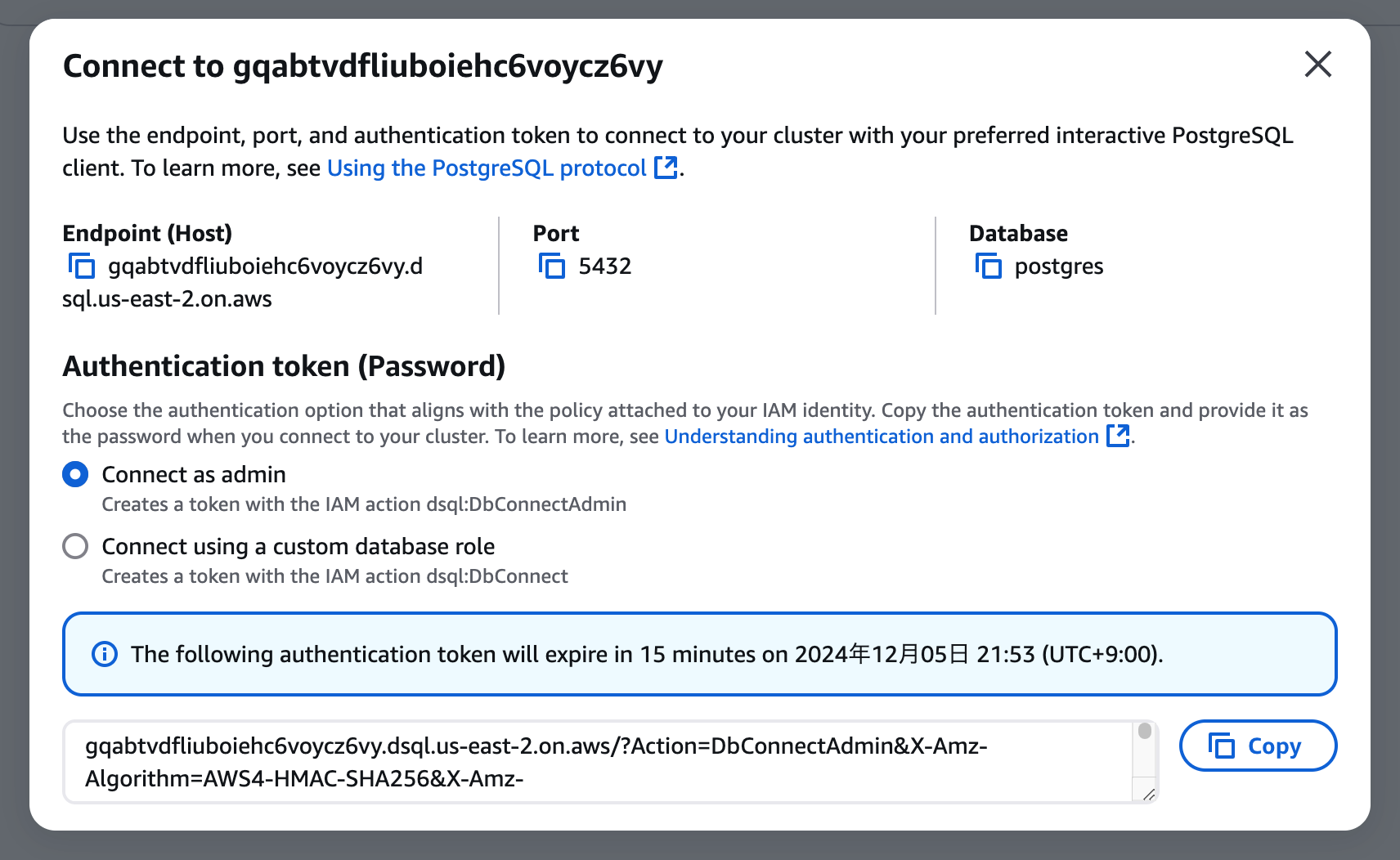Click the Authentication token (Password) heading
Viewport: 1400px width, 860px height.
click(284, 366)
